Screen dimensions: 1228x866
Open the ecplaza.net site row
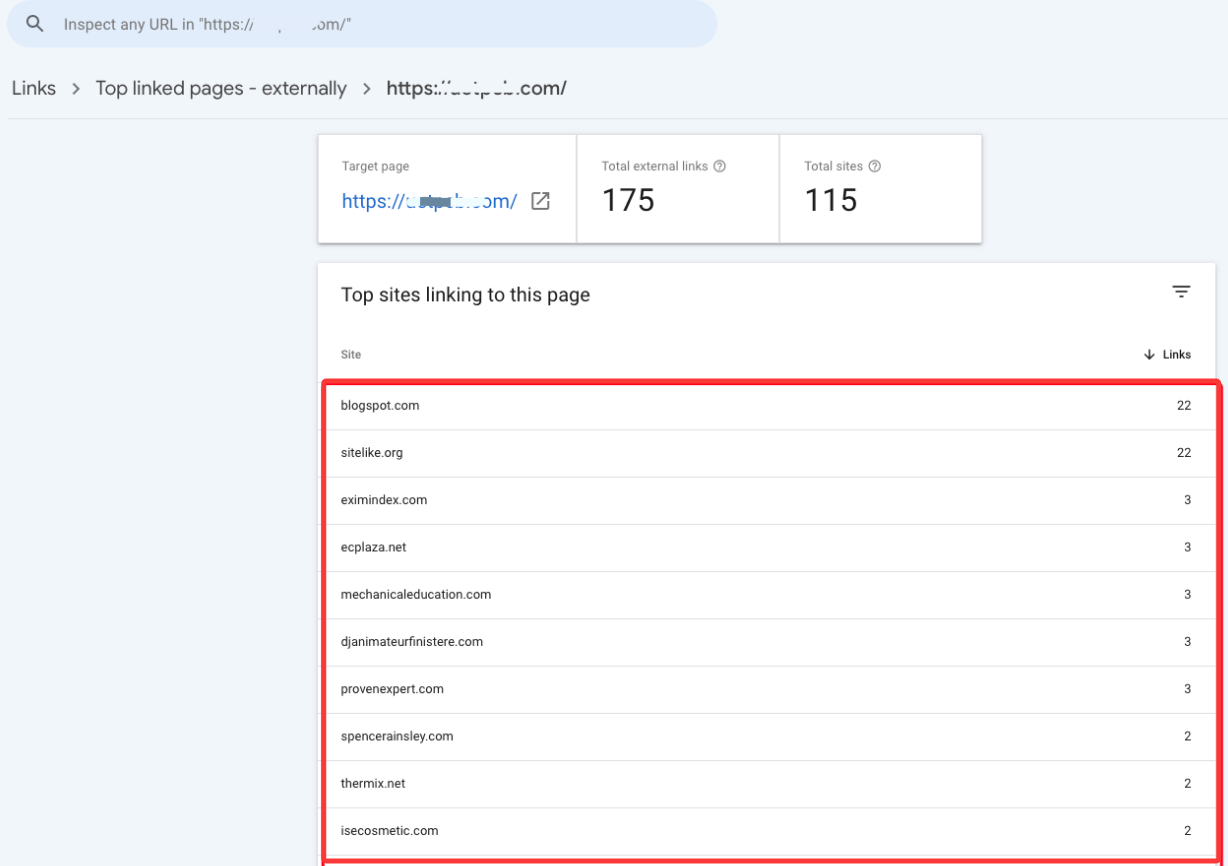pyautogui.click(x=374, y=548)
